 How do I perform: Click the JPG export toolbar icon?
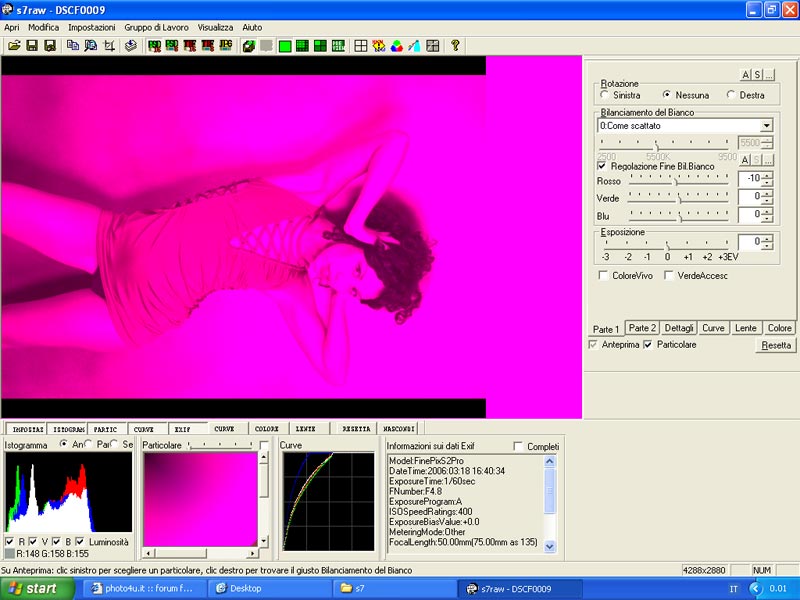pyautogui.click(x=226, y=45)
